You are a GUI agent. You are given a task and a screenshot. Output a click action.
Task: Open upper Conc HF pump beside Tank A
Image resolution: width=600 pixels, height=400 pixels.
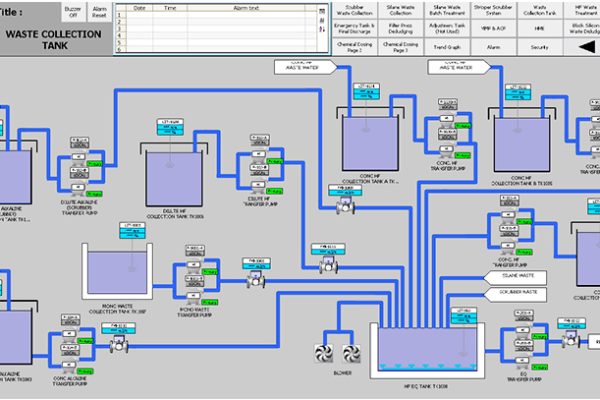[447, 119]
